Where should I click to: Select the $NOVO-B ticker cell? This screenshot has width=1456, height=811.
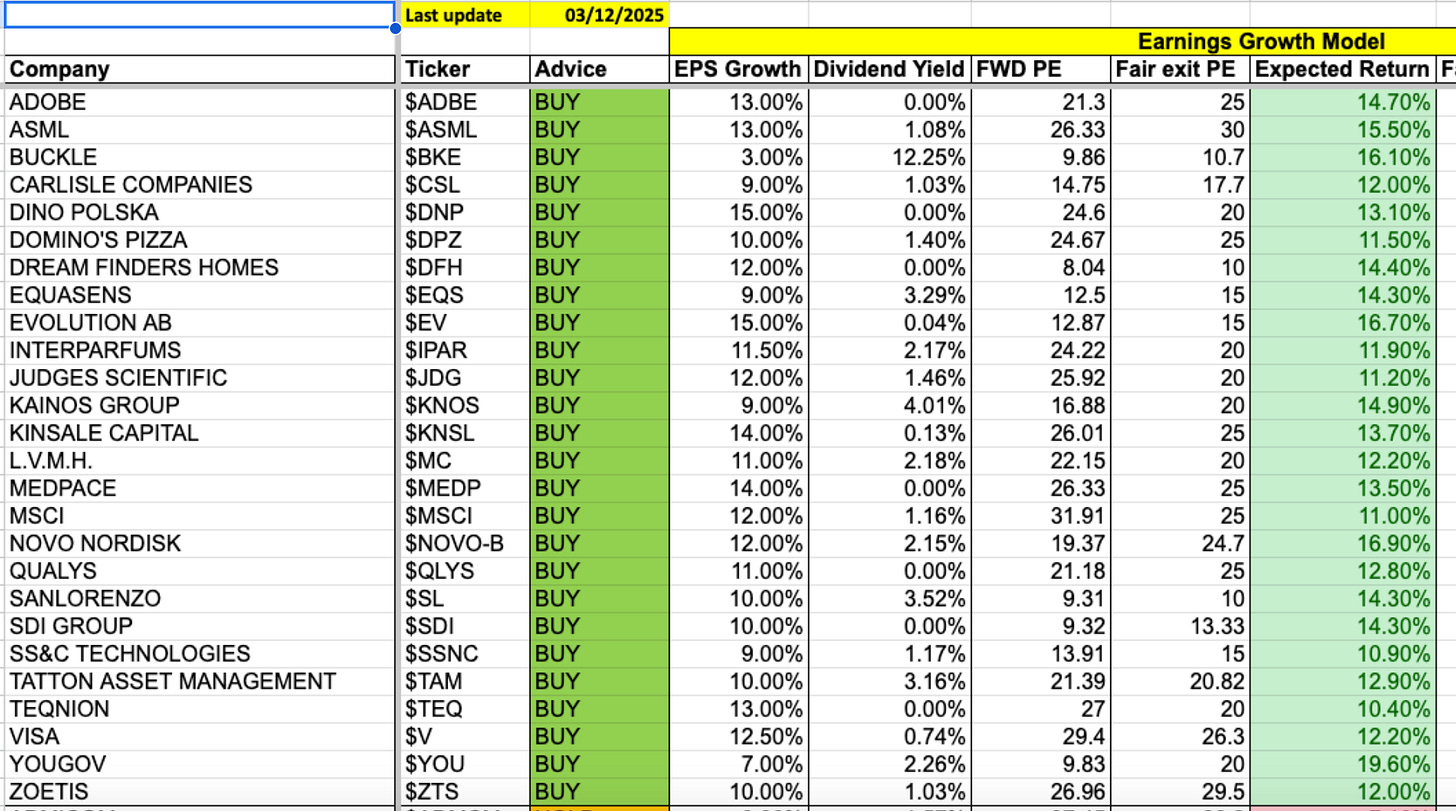[x=465, y=543]
